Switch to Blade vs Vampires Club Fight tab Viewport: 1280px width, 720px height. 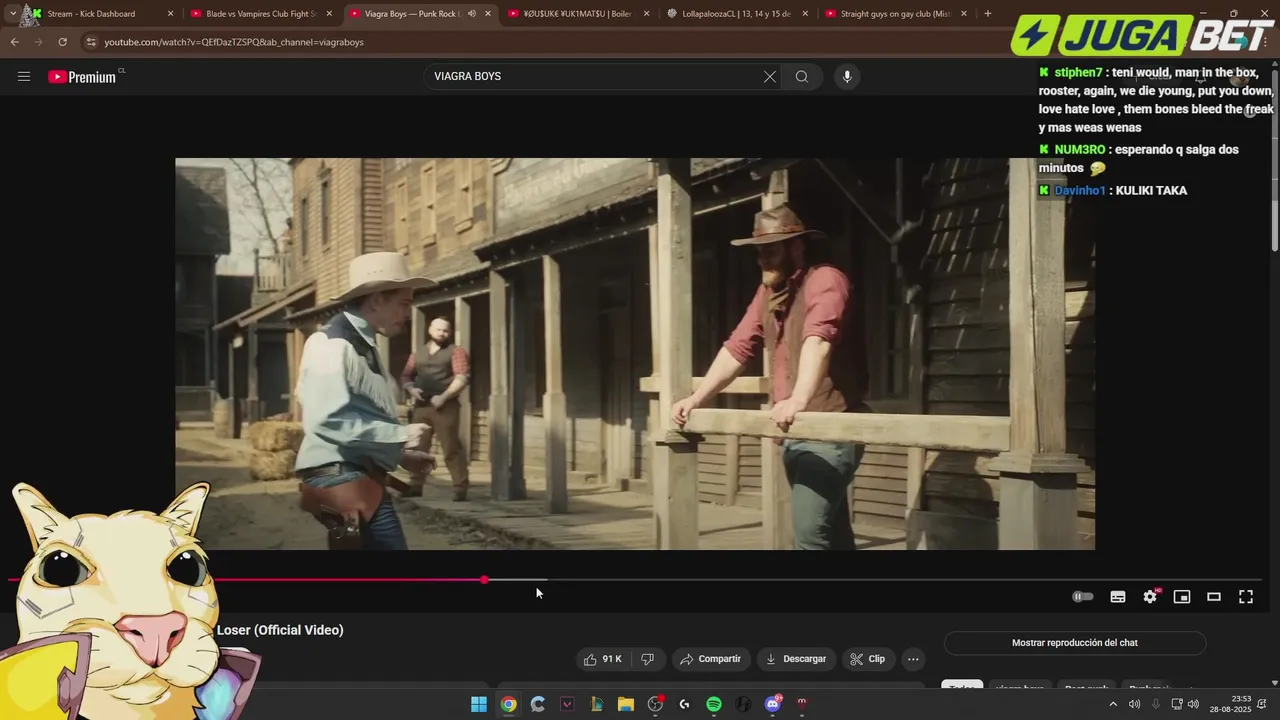(x=261, y=14)
